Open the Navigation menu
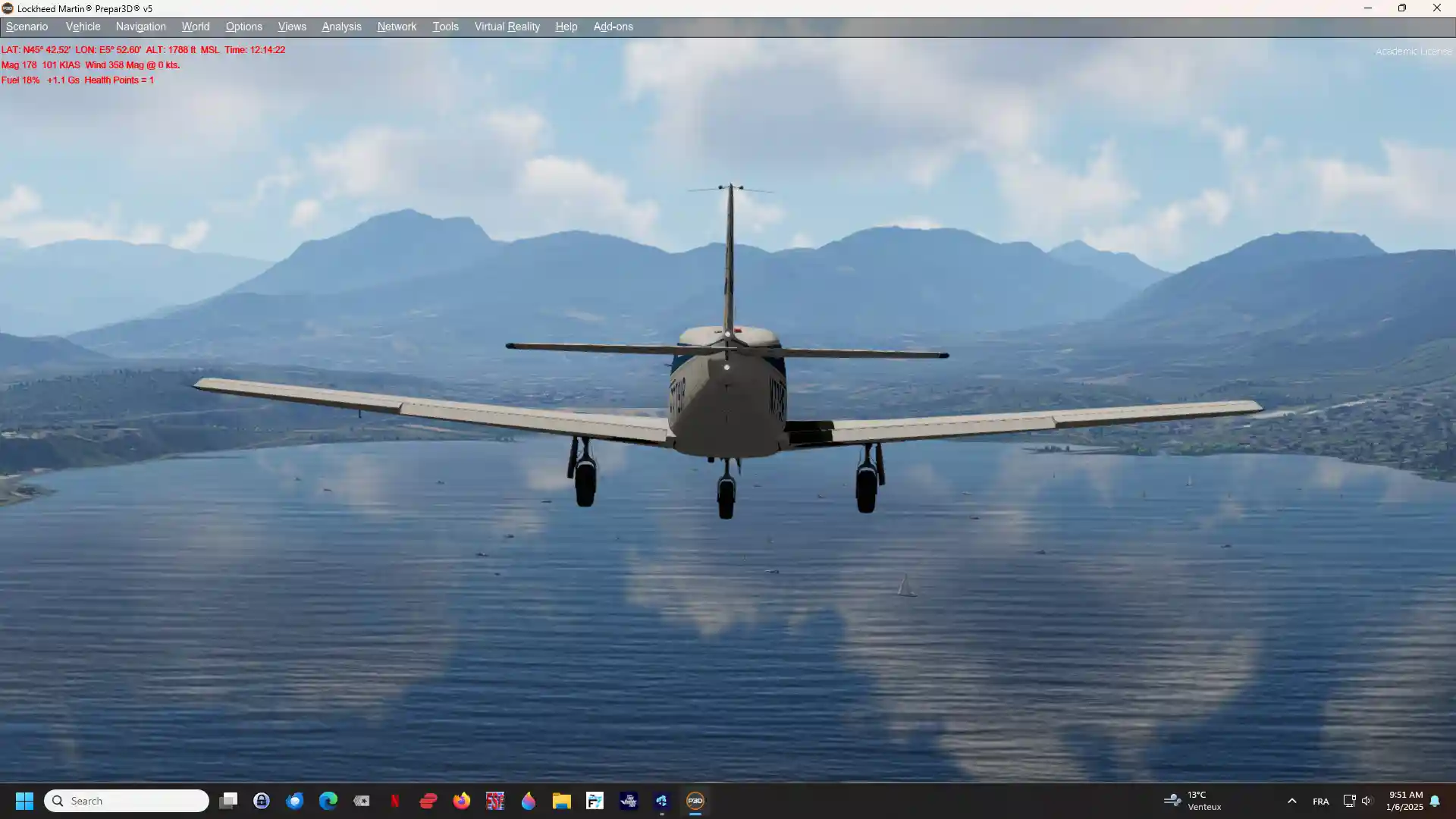The width and height of the screenshot is (1456, 819). pos(141,27)
